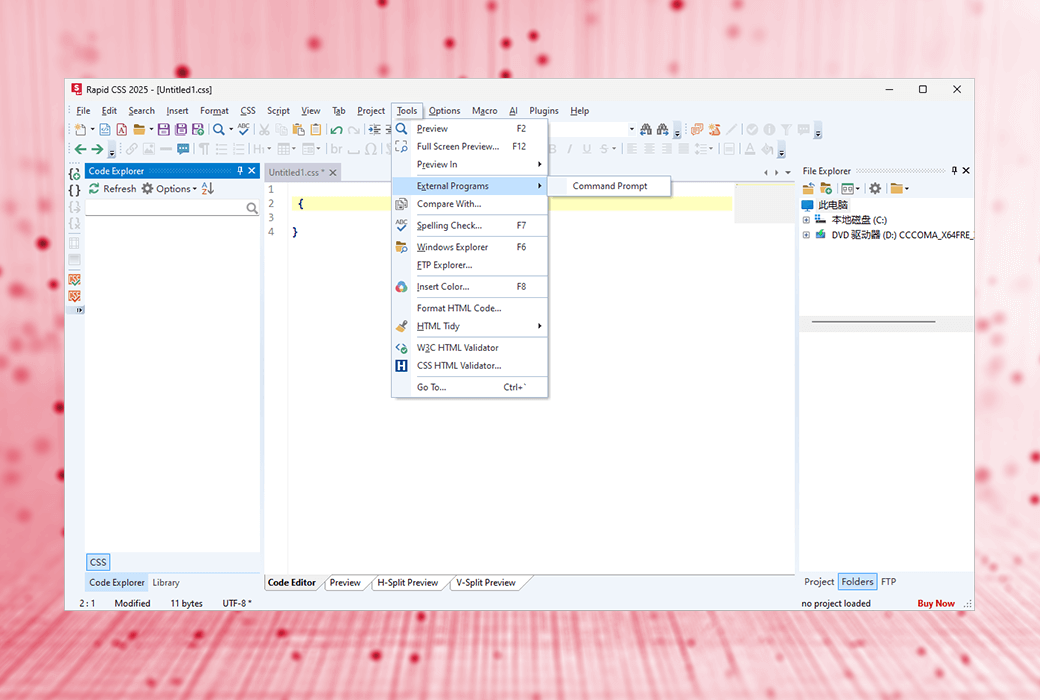The image size is (1040, 700).
Task: Click the New document icon in the toolbar
Action: click(80, 129)
